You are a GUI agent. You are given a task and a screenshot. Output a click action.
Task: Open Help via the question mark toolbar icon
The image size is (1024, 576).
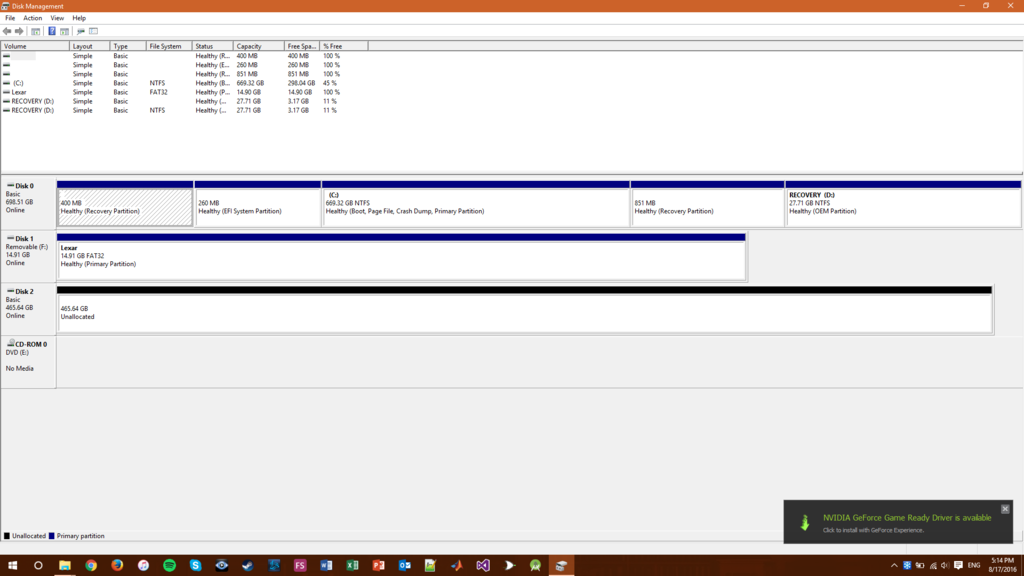[x=51, y=32]
